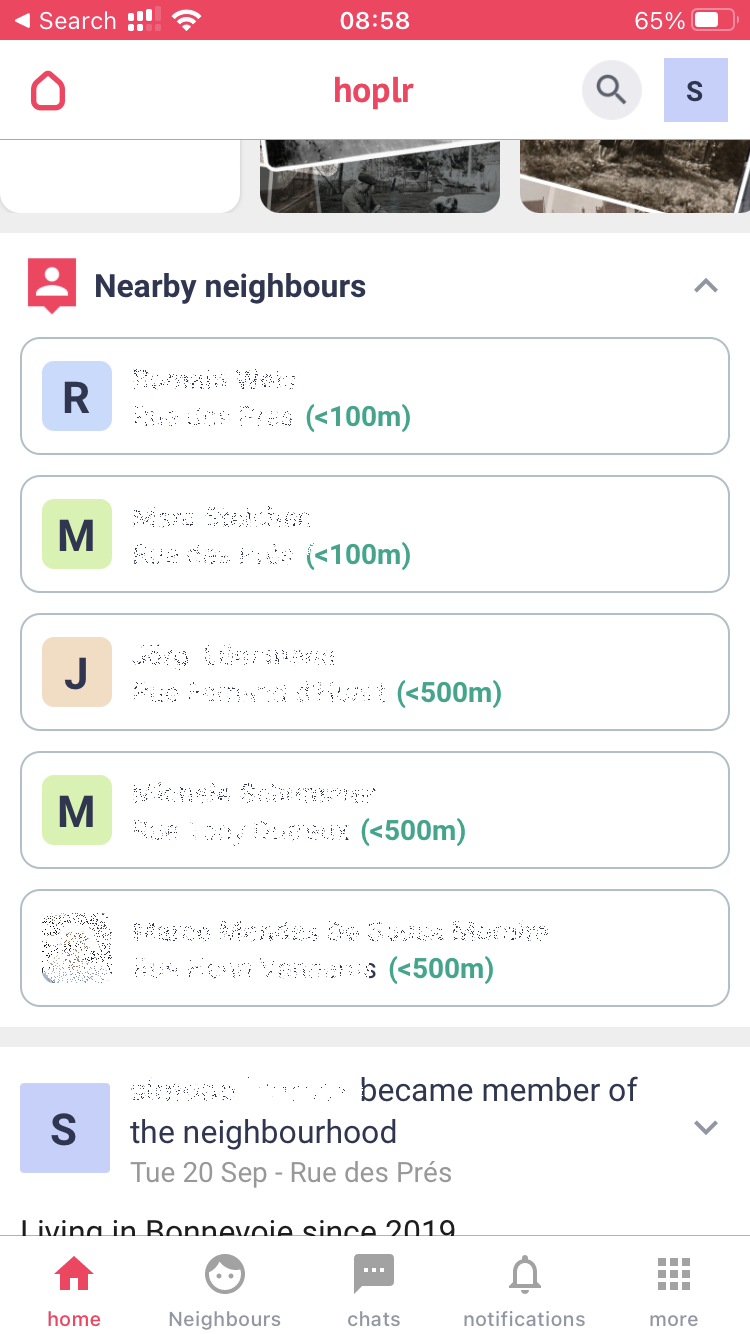Open first neighbour M card under 100m
This screenshot has height=1334, width=750.
375,534
